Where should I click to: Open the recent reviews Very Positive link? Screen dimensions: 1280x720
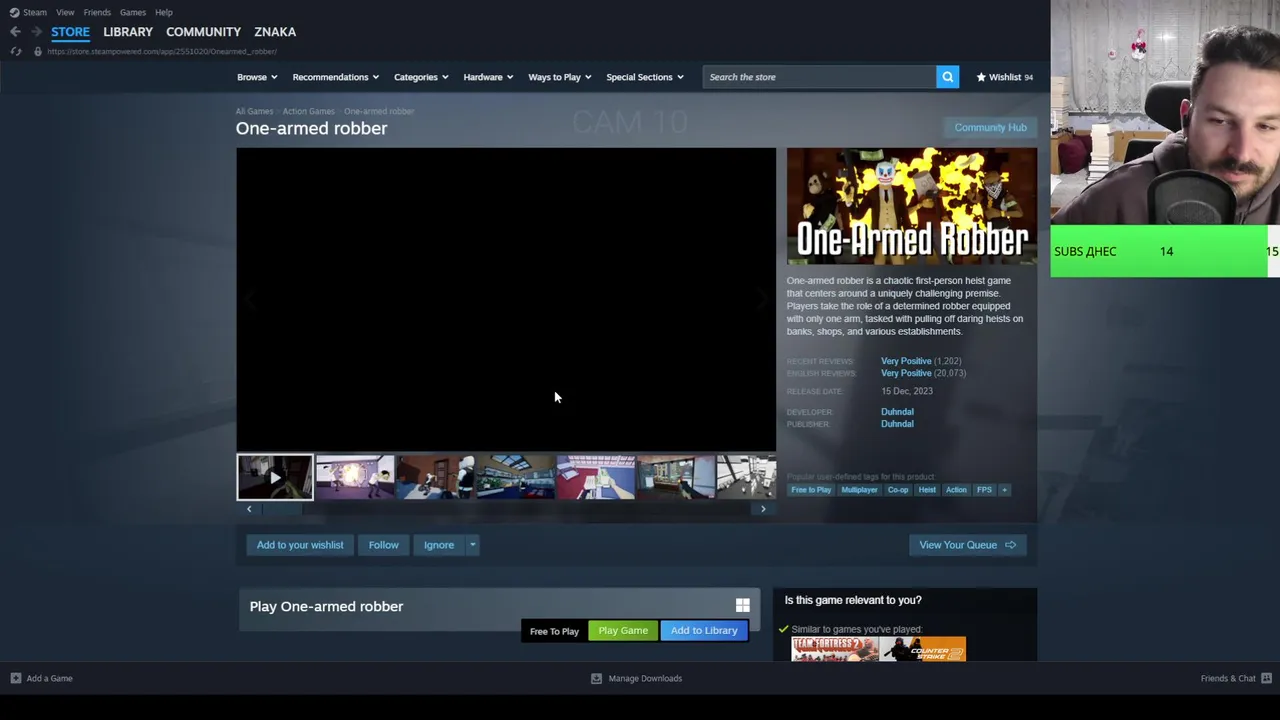(x=906, y=360)
